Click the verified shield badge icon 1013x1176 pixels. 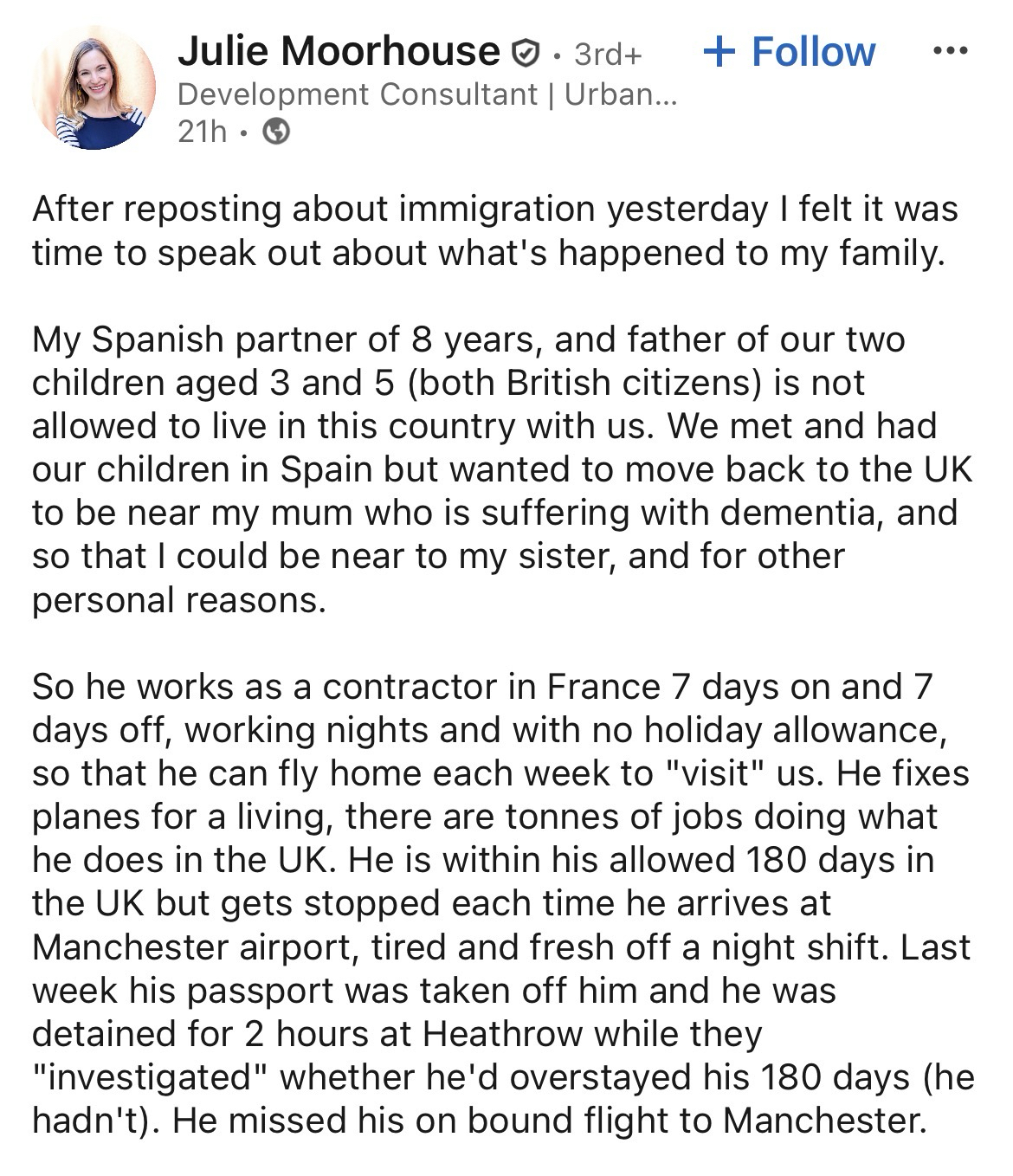[x=526, y=54]
